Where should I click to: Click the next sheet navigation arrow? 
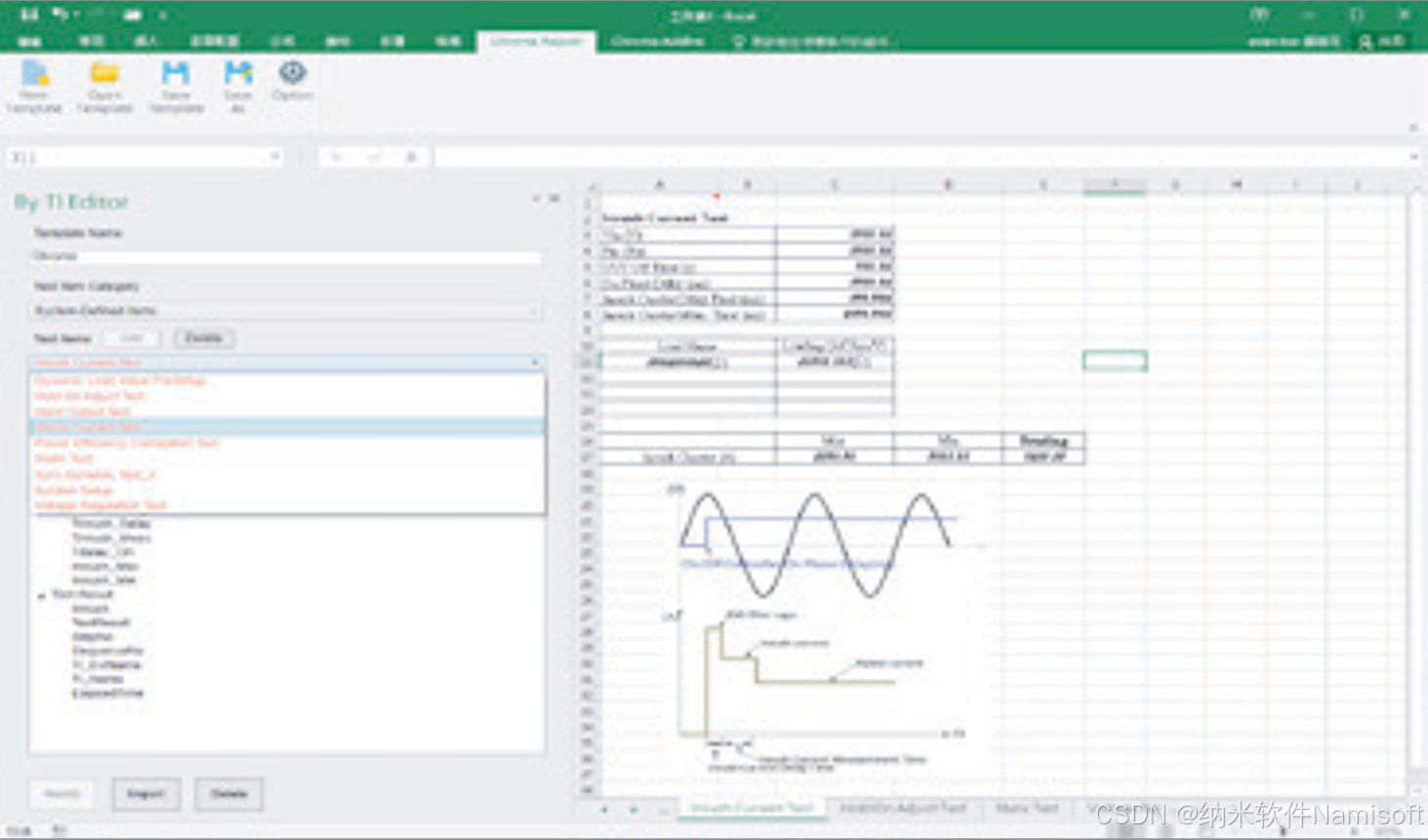tap(633, 809)
